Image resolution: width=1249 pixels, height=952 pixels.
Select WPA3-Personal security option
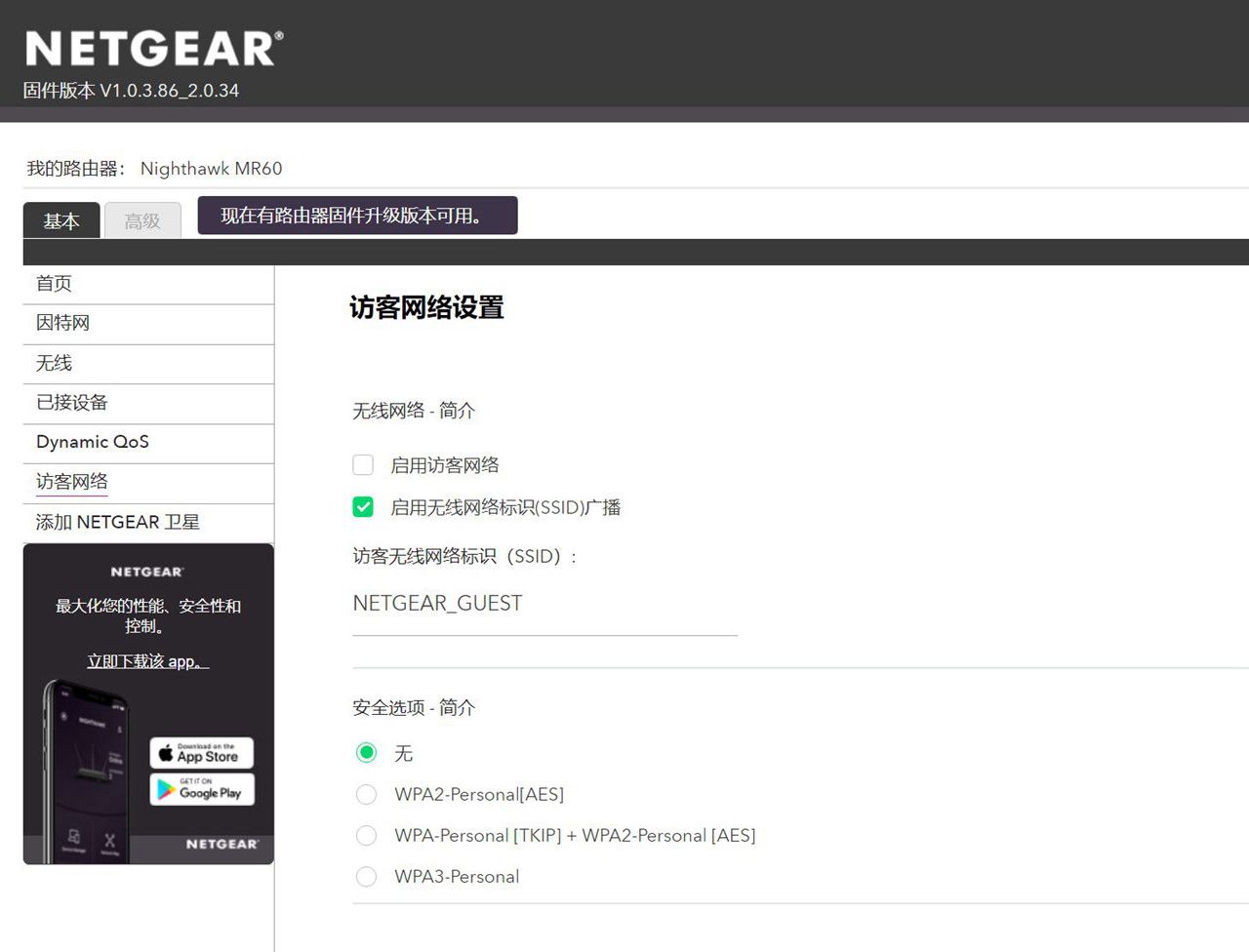click(367, 876)
